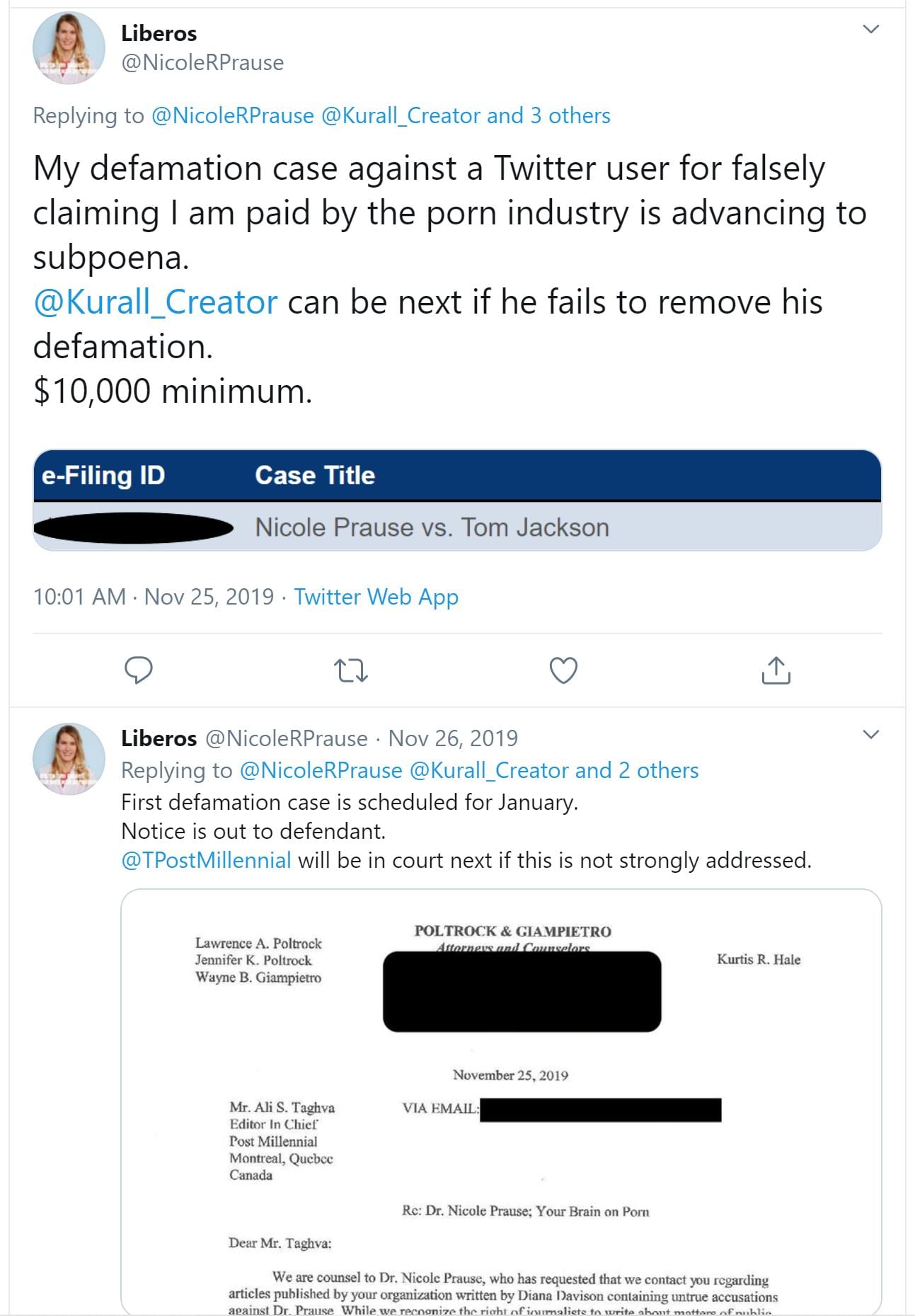The height and width of the screenshot is (1316, 915).
Task: Open the @TPostMillennial mention link
Action: coord(206,860)
